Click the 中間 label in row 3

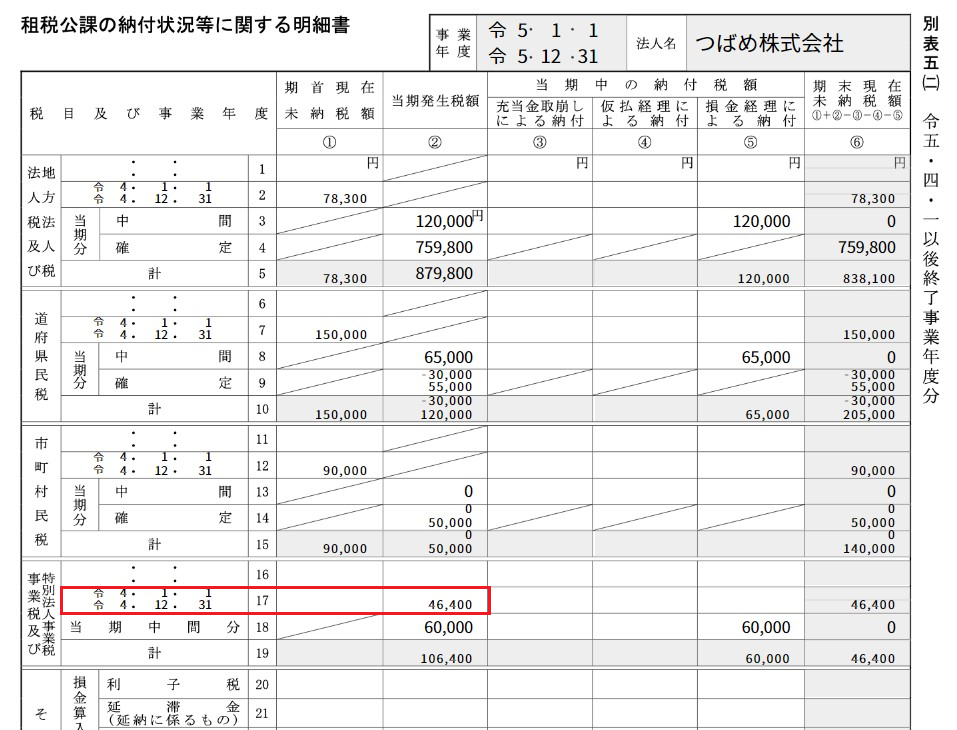173,221
